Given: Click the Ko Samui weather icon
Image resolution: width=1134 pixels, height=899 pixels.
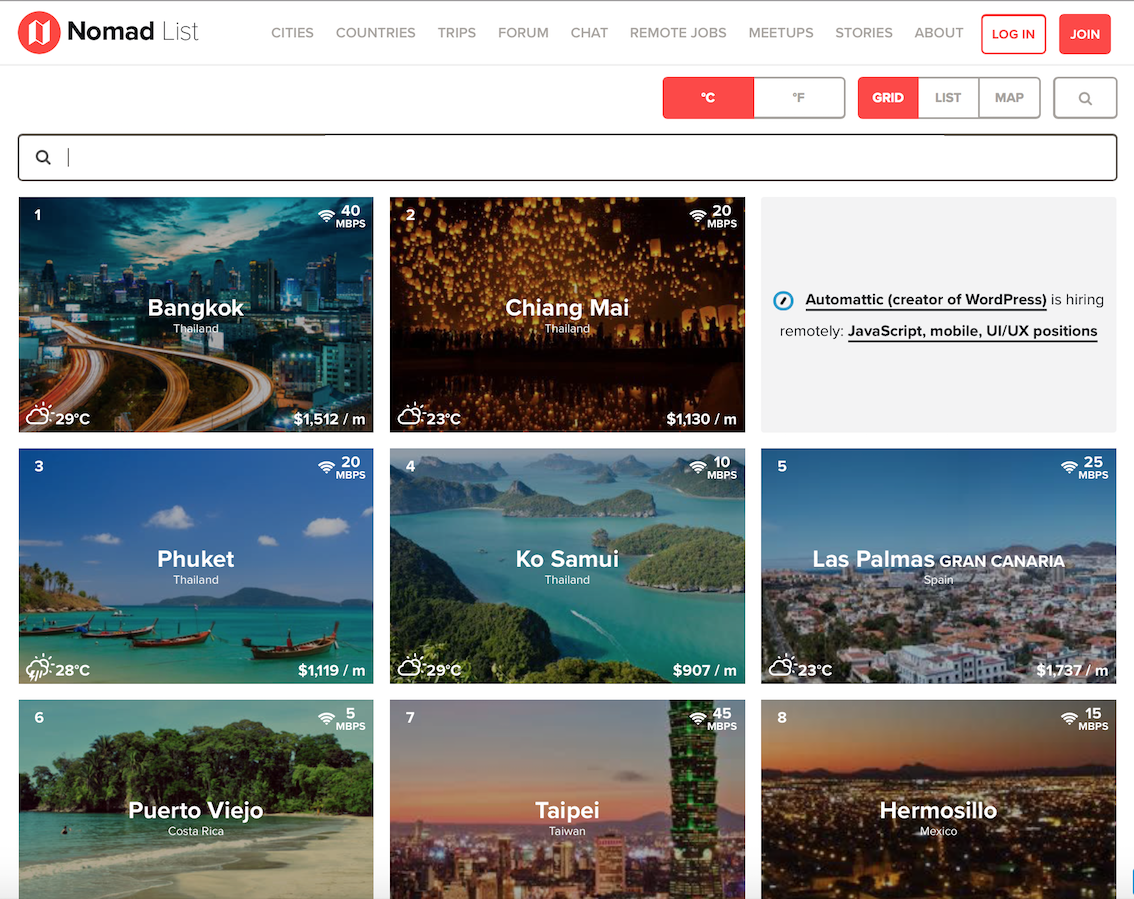Looking at the screenshot, I should (x=411, y=665).
